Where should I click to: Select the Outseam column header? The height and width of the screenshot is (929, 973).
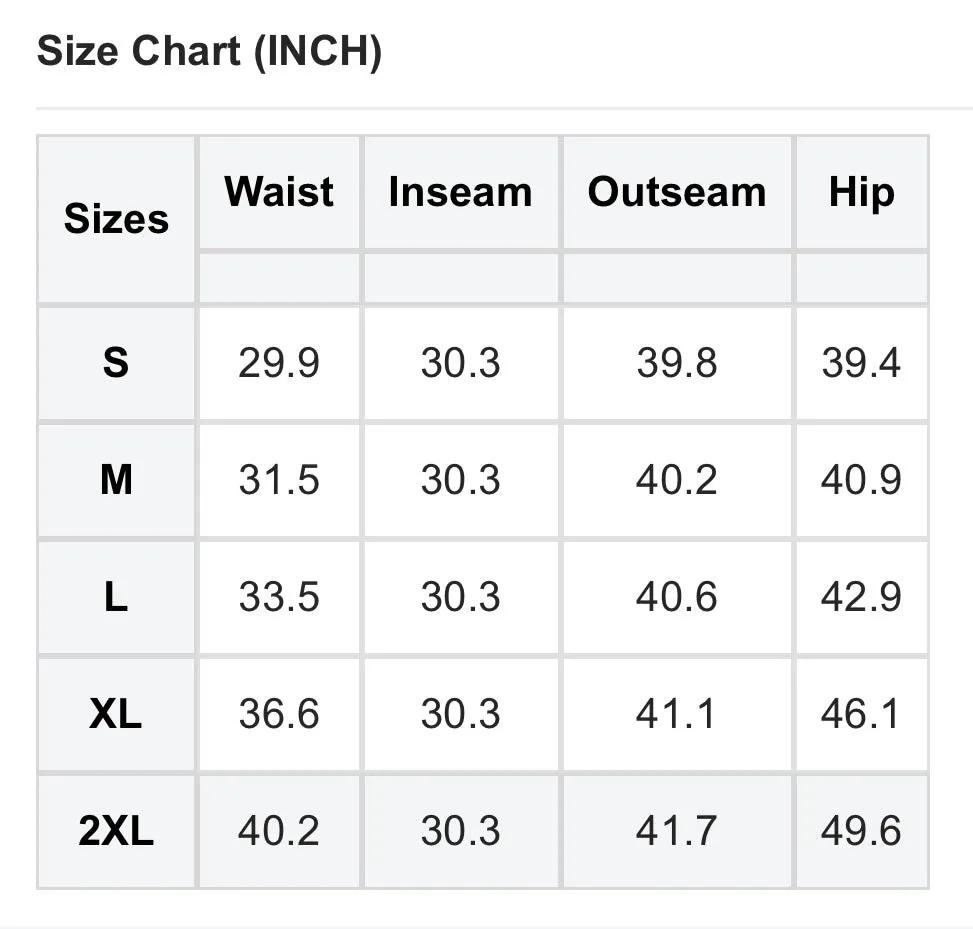coord(677,191)
